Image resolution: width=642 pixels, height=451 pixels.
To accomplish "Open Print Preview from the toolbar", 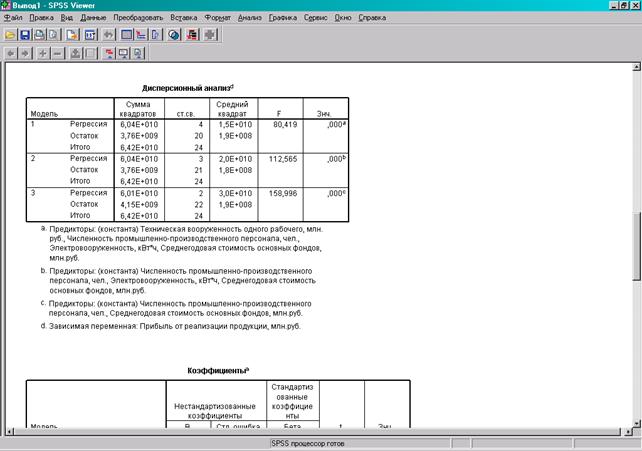I will point(53,35).
